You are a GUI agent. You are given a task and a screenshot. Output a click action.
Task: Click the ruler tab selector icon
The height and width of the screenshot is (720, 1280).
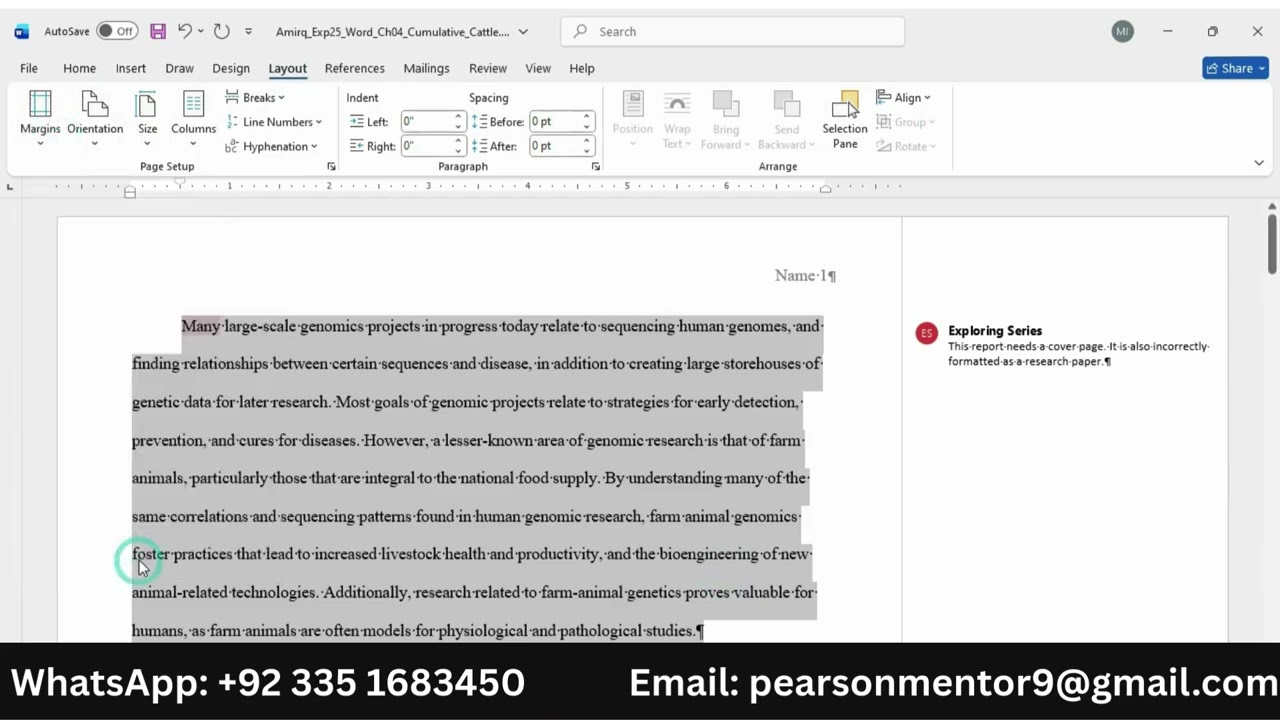pyautogui.click(x=10, y=187)
